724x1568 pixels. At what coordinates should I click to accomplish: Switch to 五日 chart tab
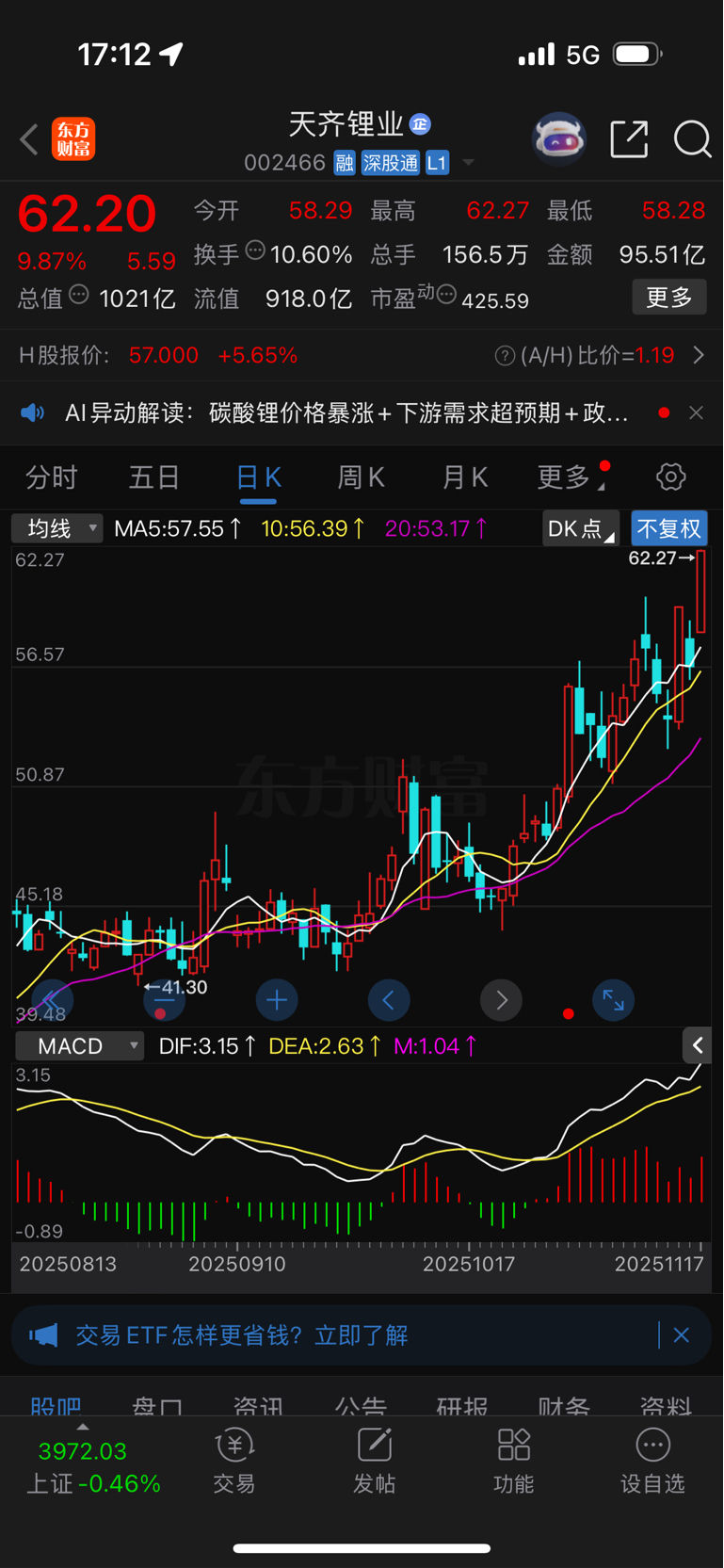pos(154,477)
